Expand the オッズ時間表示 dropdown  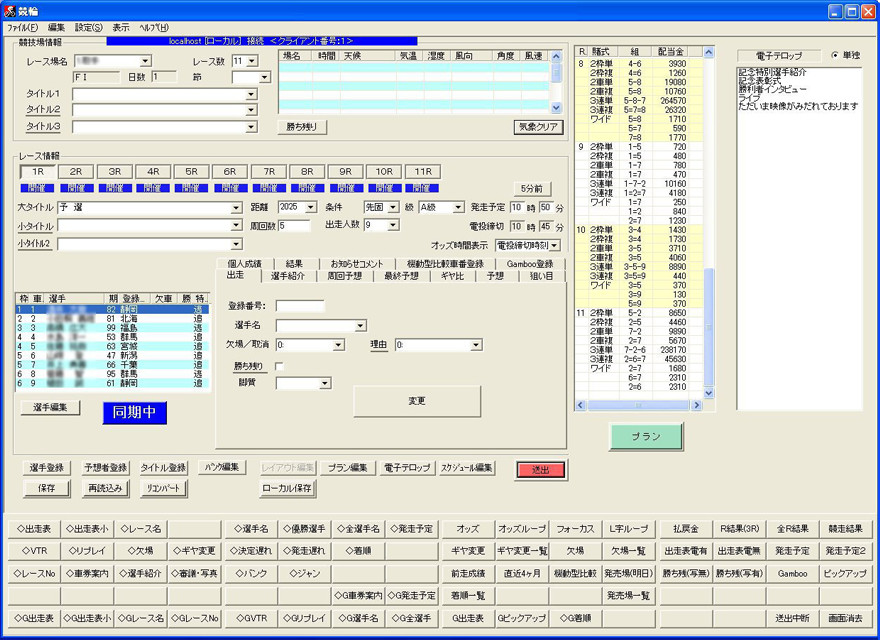(x=554, y=245)
